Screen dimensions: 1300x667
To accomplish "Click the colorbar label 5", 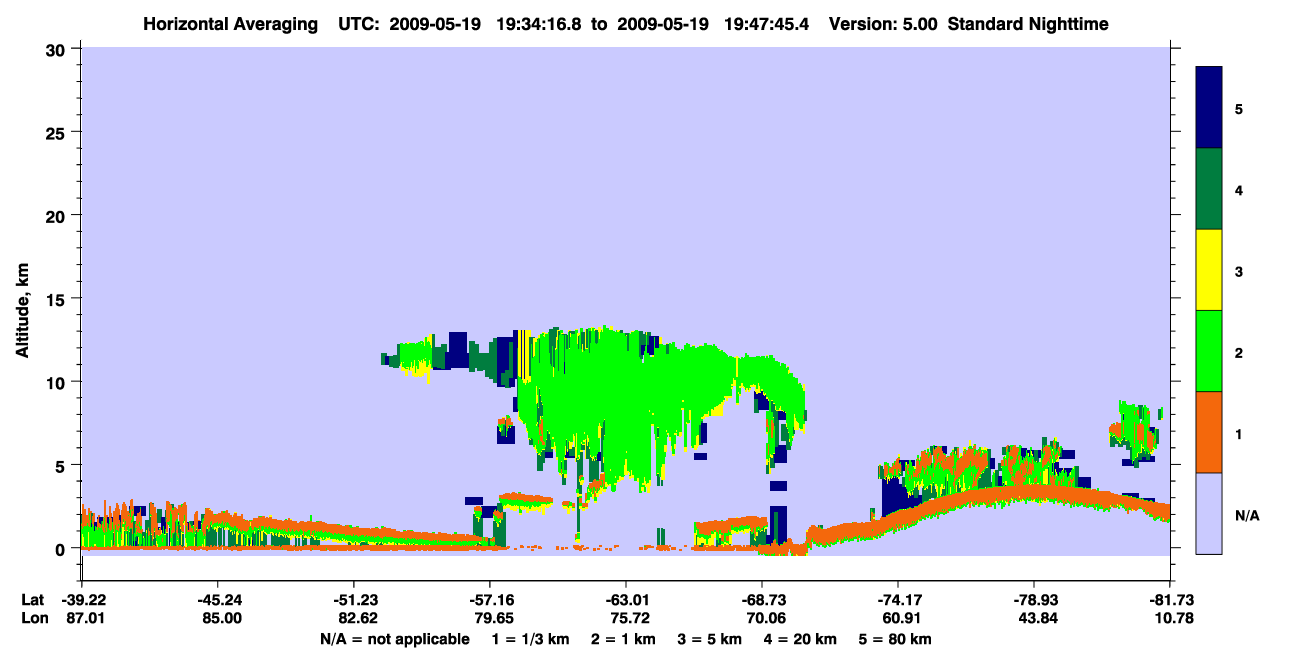I will (1239, 108).
